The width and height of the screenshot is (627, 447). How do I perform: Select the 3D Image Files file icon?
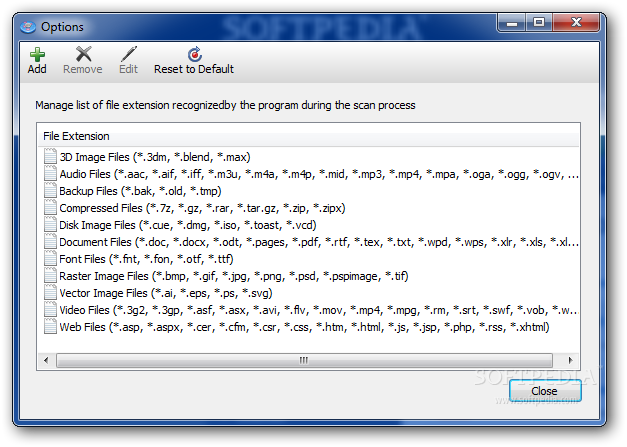pos(50,156)
